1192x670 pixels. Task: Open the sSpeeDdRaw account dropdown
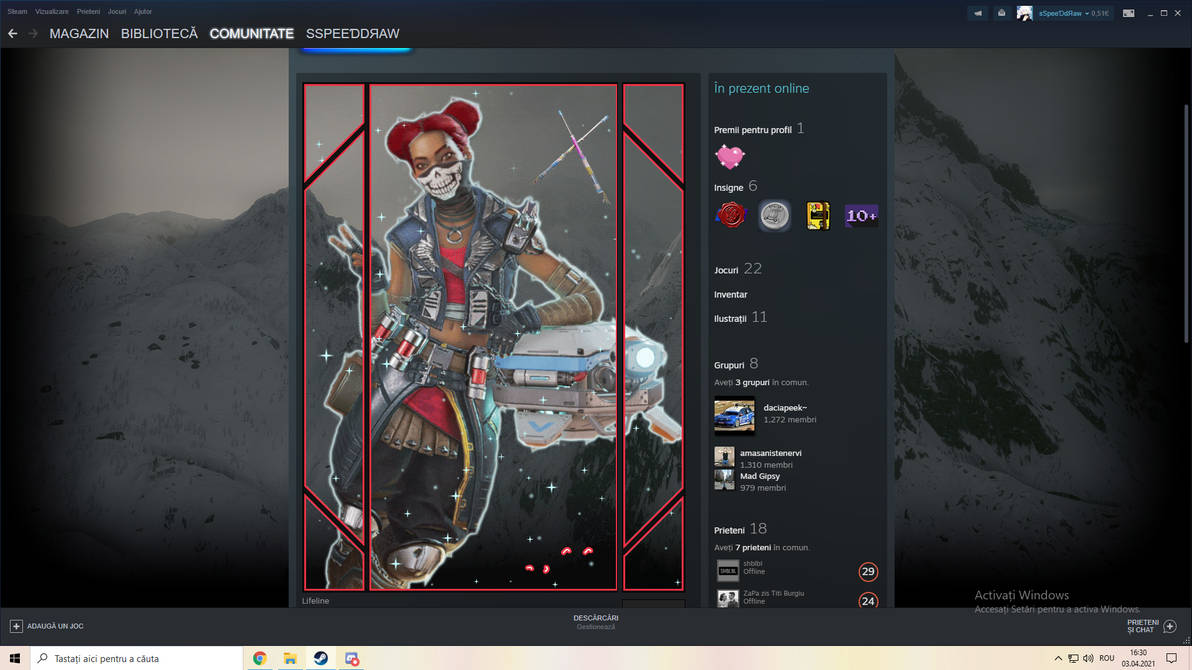point(1062,13)
